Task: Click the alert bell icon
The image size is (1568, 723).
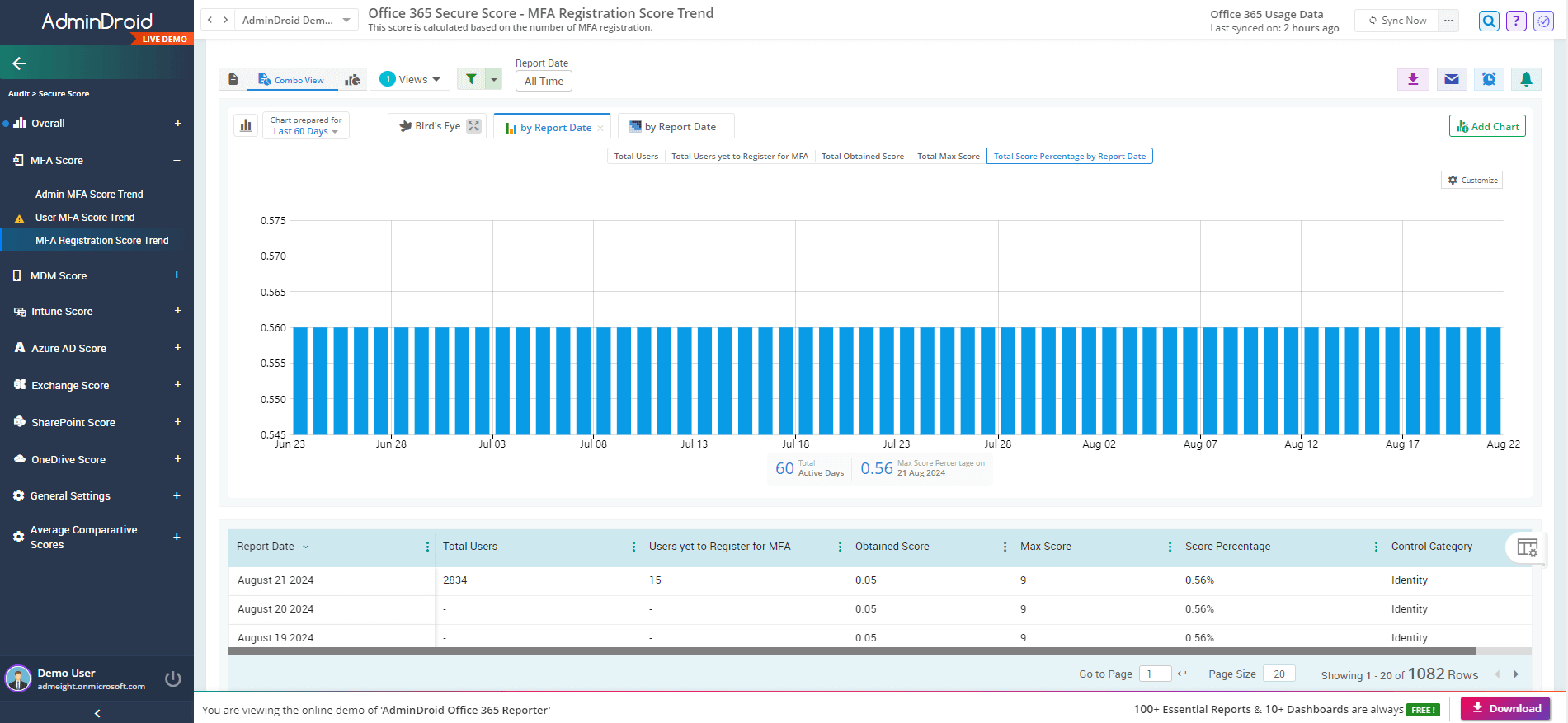Action: [x=1526, y=79]
